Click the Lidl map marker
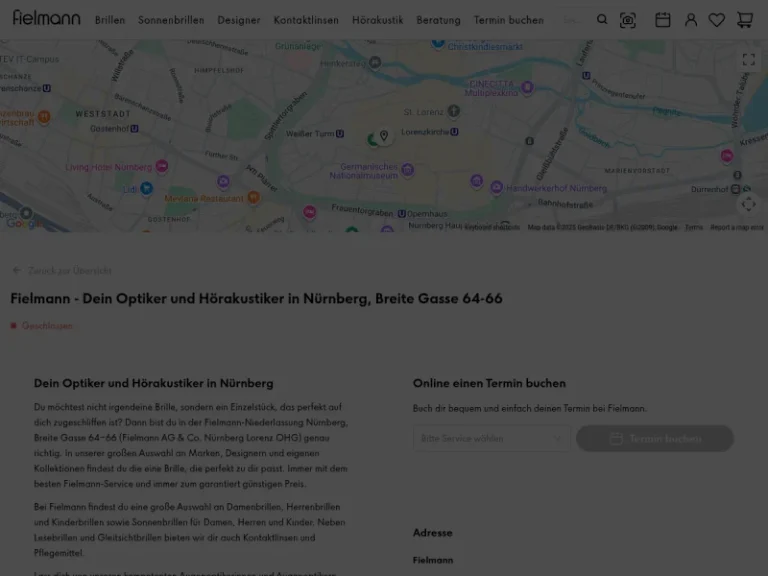The width and height of the screenshot is (768, 576). (146, 188)
